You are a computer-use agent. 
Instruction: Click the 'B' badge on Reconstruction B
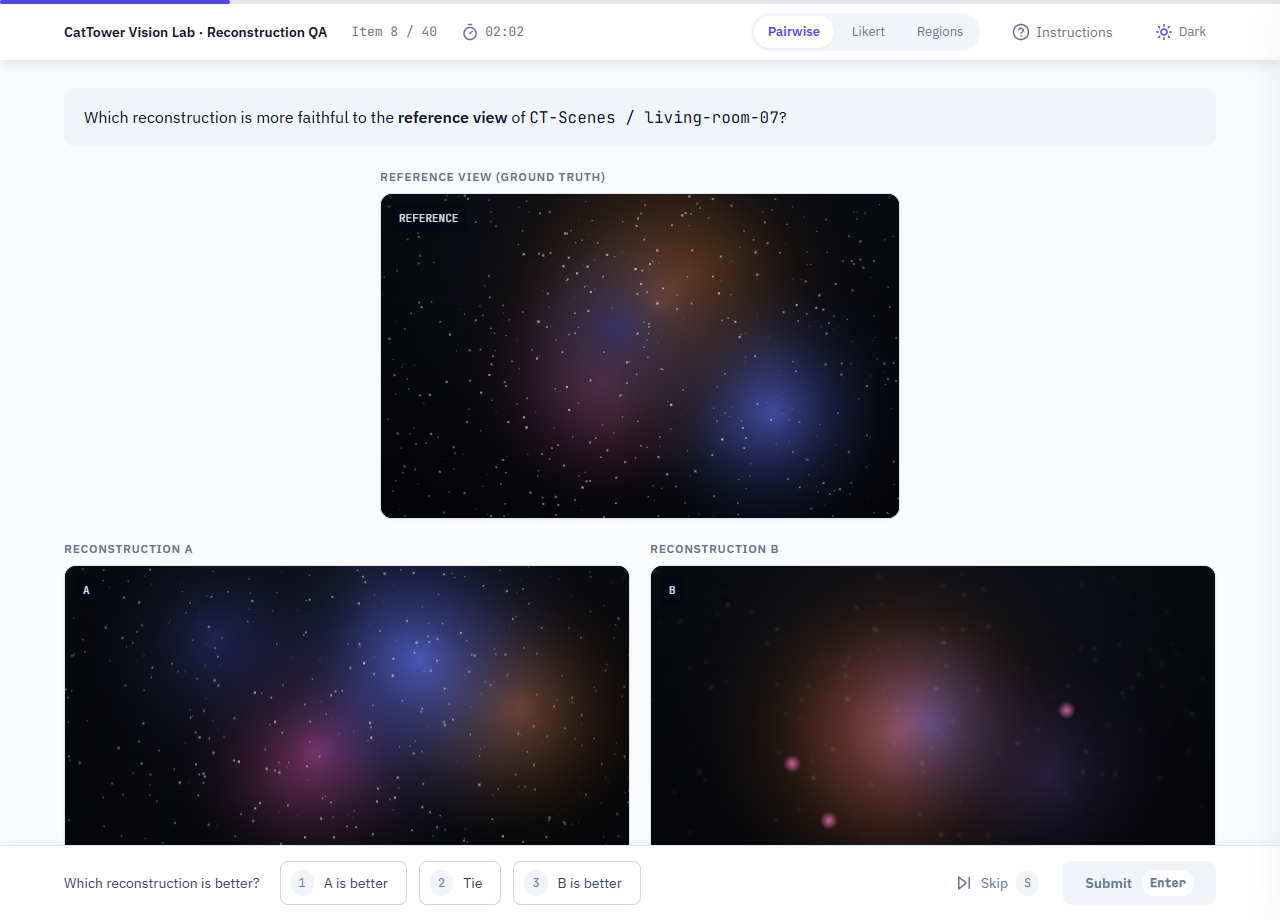672,590
